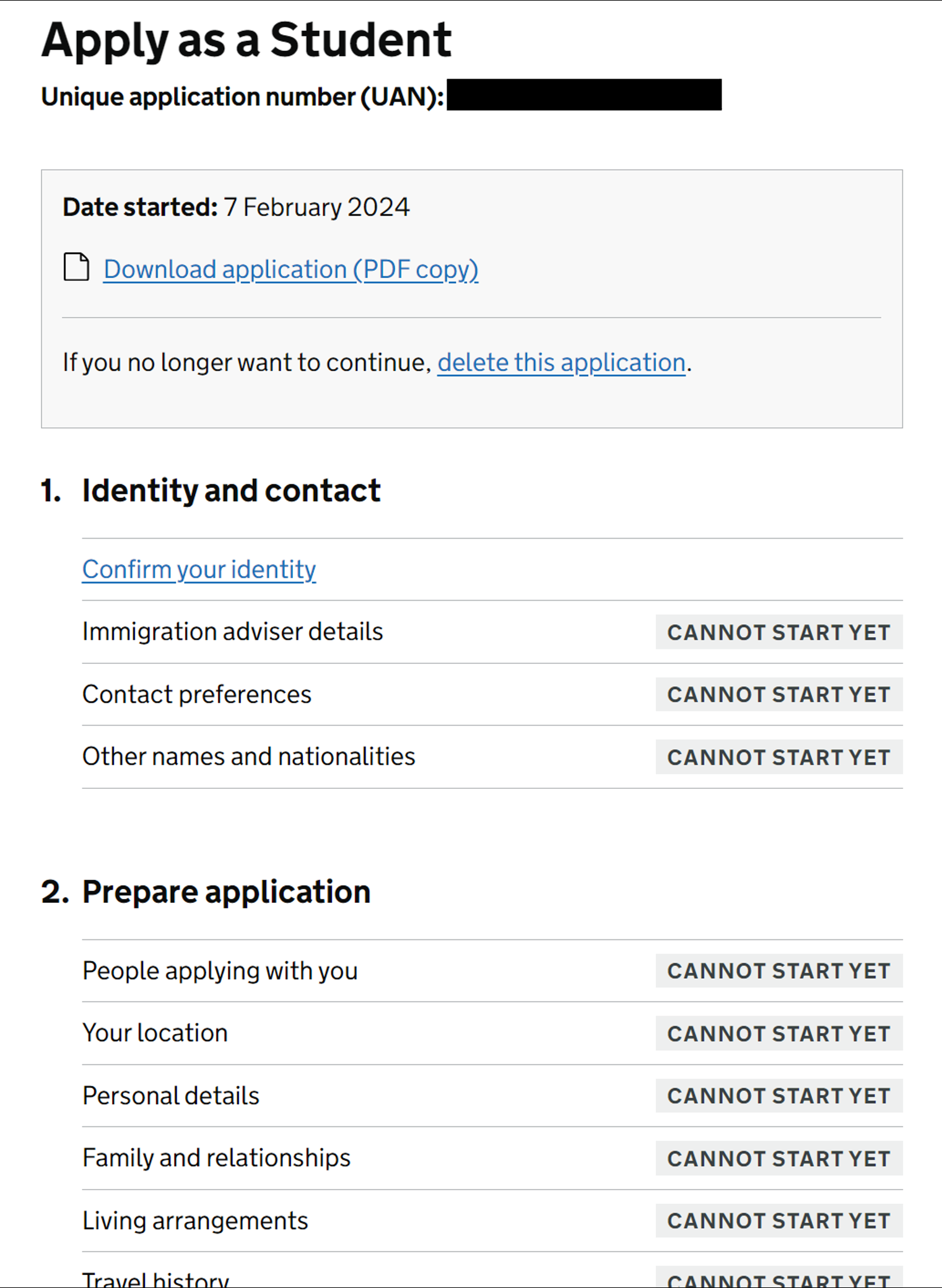Click status tag for People applying with you
This screenshot has width=942, height=1288.
pyautogui.click(x=778, y=971)
